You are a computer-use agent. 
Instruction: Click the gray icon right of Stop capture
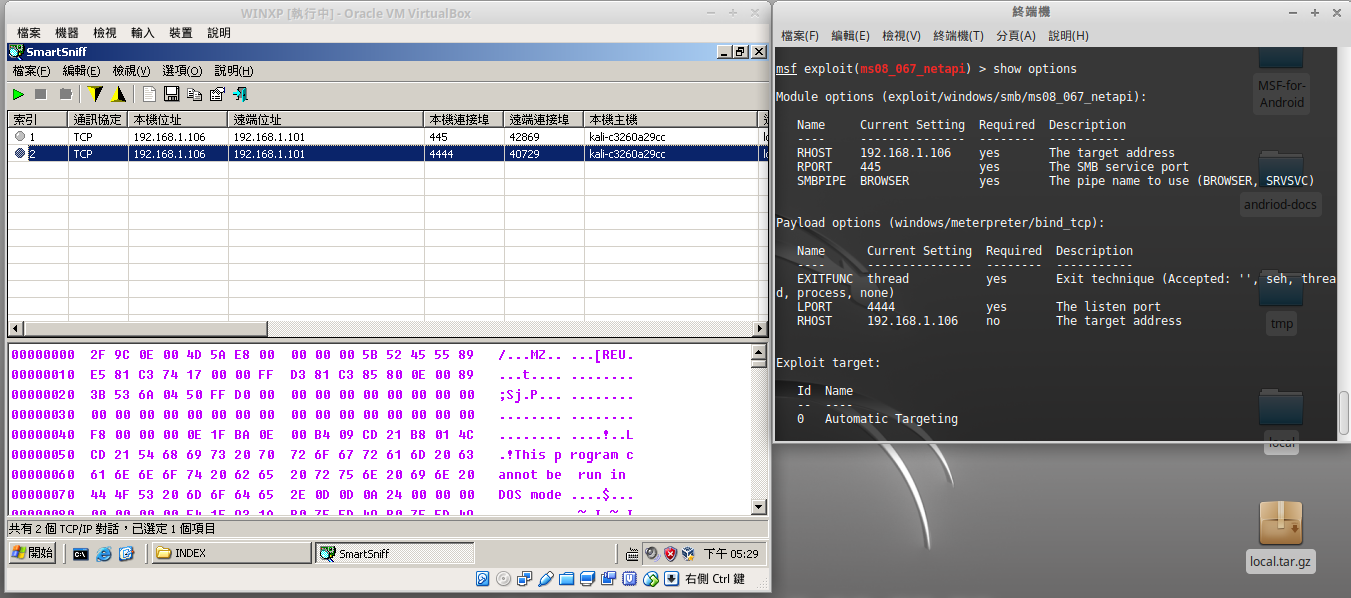point(65,94)
